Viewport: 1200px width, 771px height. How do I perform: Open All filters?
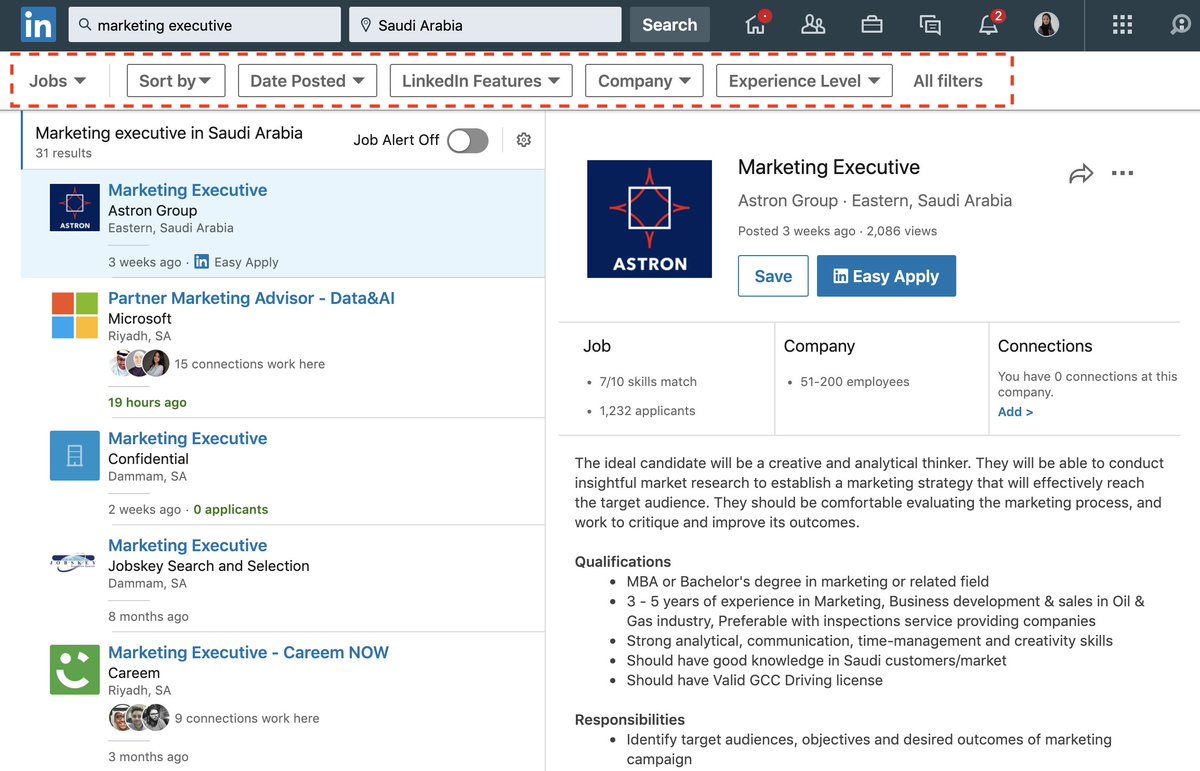tap(948, 81)
